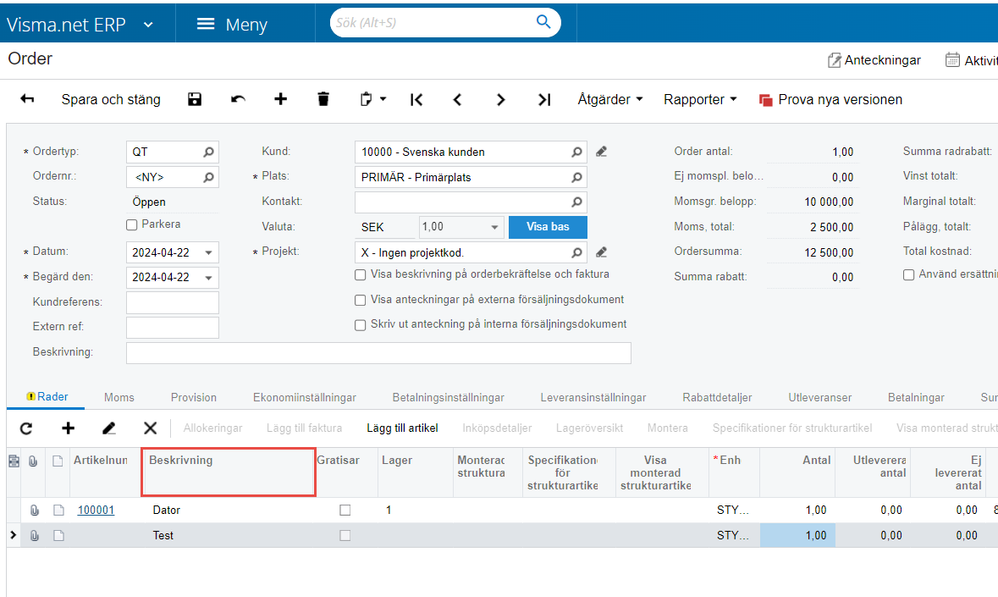Image resolution: width=998 pixels, height=597 pixels.
Task: Open Ordertyp lookup magnifier
Action: coord(209,152)
